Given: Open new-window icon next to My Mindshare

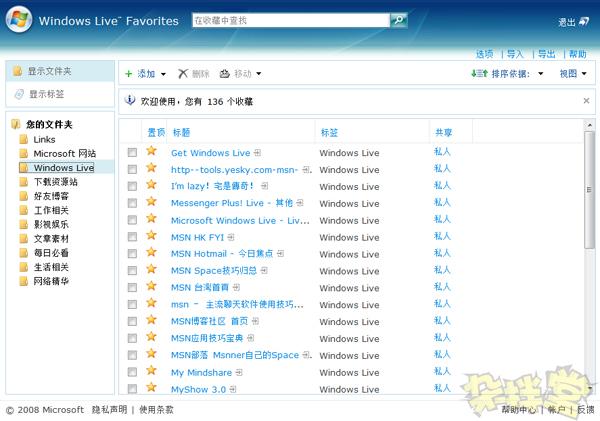Looking at the screenshot, I should click(240, 372).
